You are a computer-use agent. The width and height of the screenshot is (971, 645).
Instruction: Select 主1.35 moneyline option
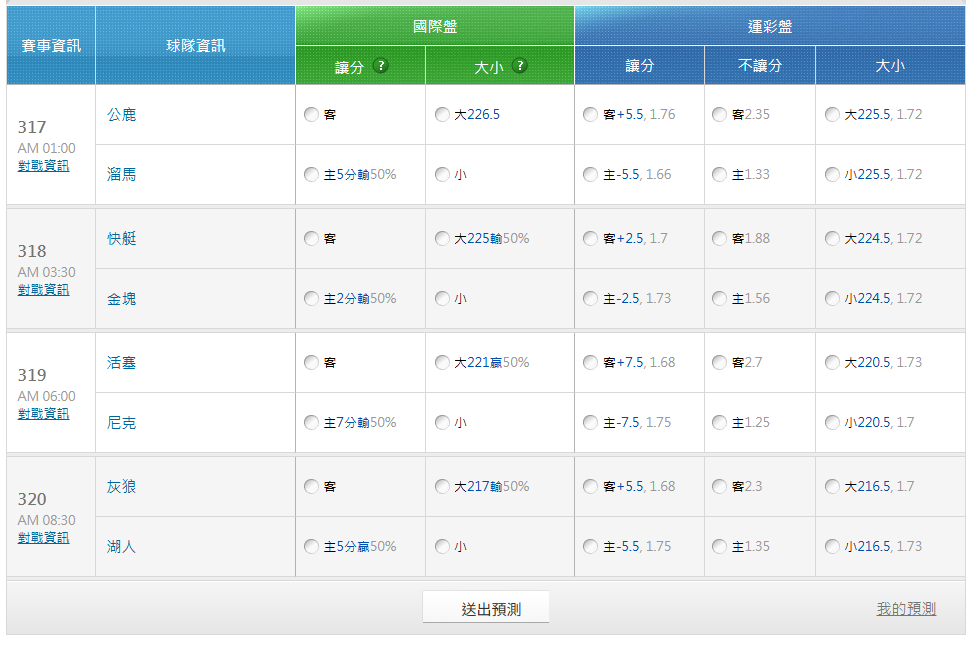tap(719, 547)
